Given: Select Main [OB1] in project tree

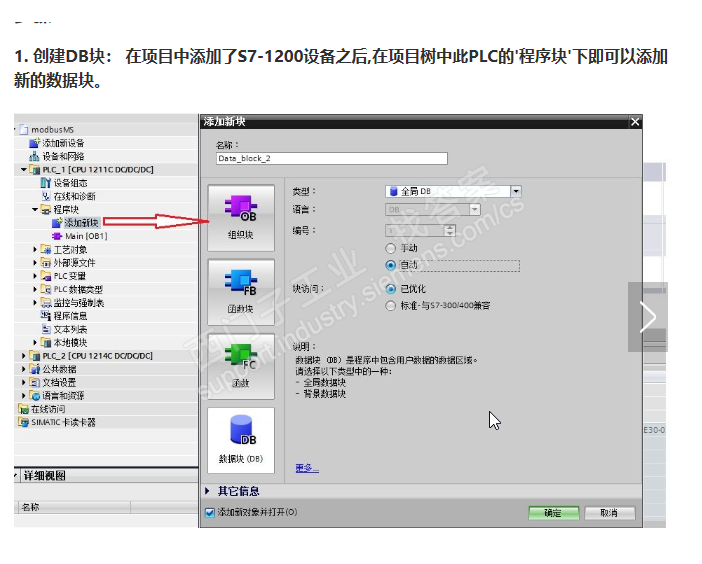Looking at the screenshot, I should click(86, 236).
